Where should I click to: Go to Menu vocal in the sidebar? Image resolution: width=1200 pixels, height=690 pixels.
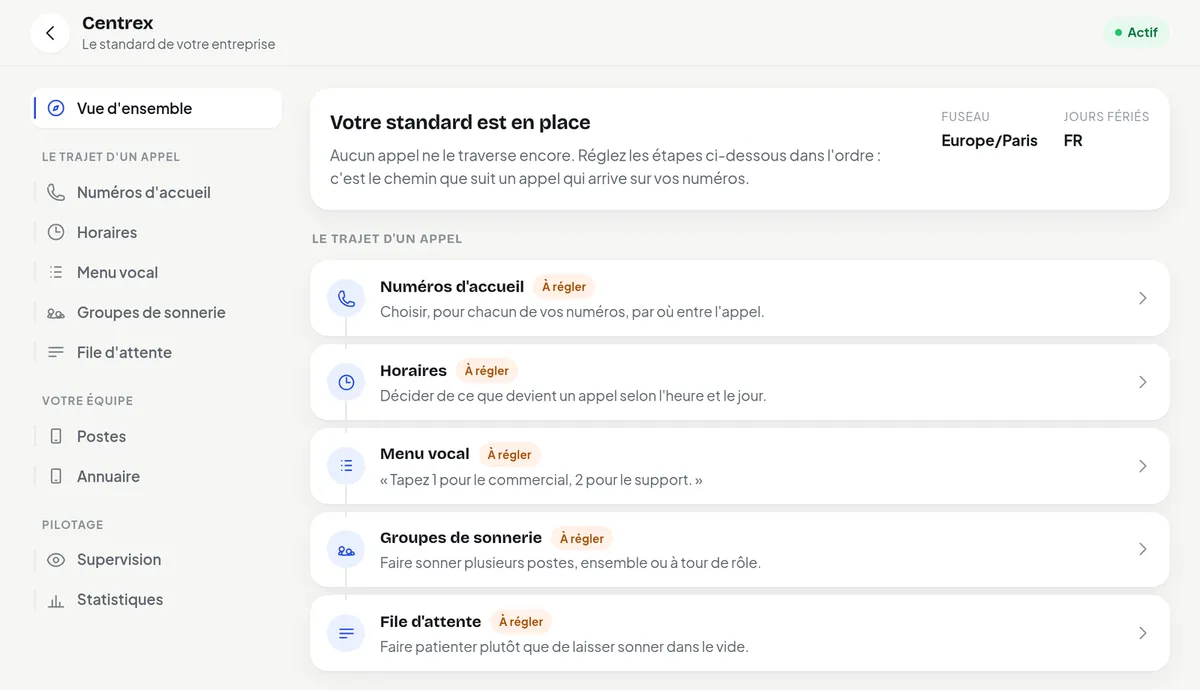pos(158,272)
